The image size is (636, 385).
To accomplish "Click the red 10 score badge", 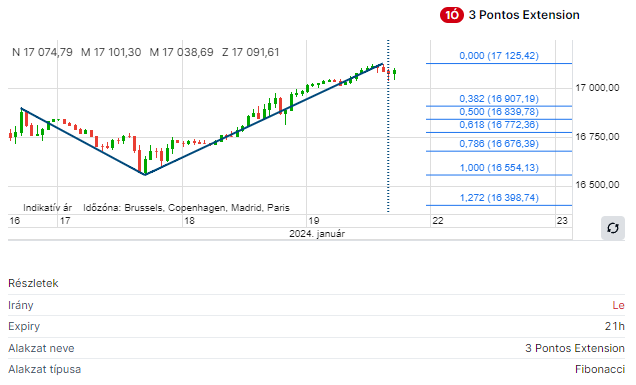I will click(x=451, y=15).
